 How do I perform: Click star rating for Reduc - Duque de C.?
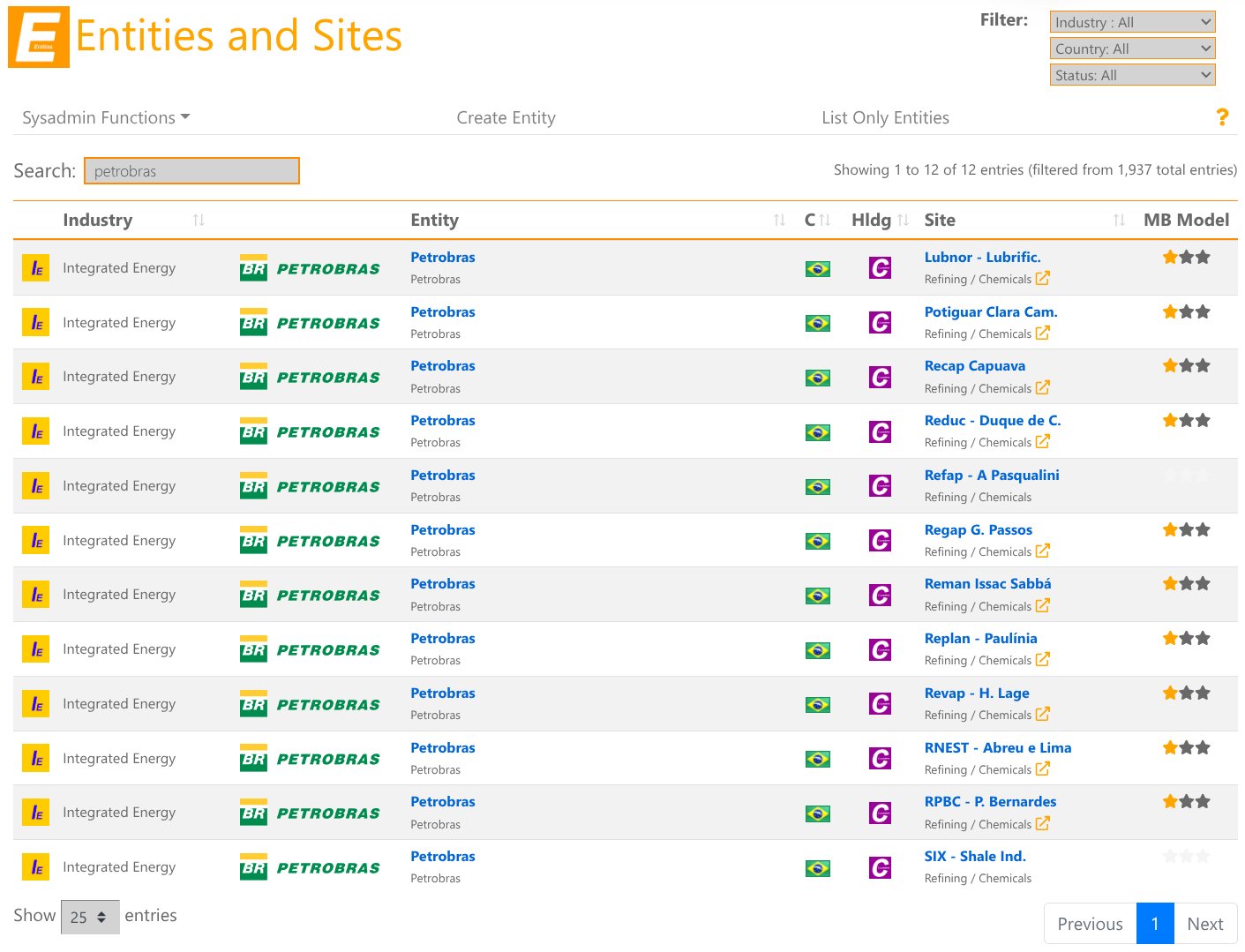pos(1186,421)
